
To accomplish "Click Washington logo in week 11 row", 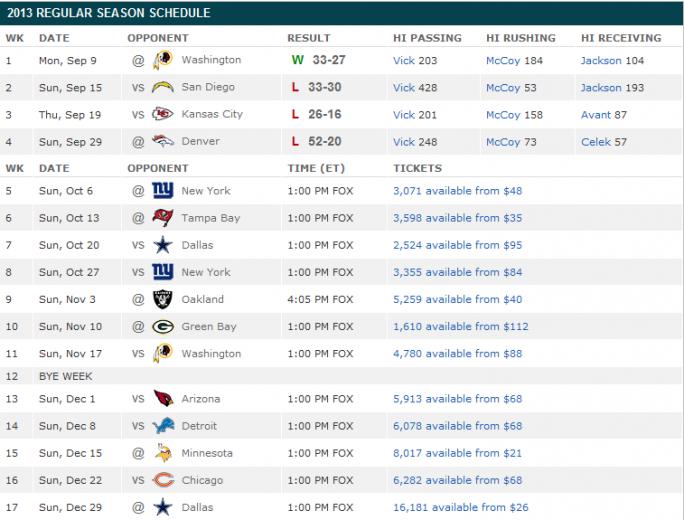I will [x=163, y=353].
